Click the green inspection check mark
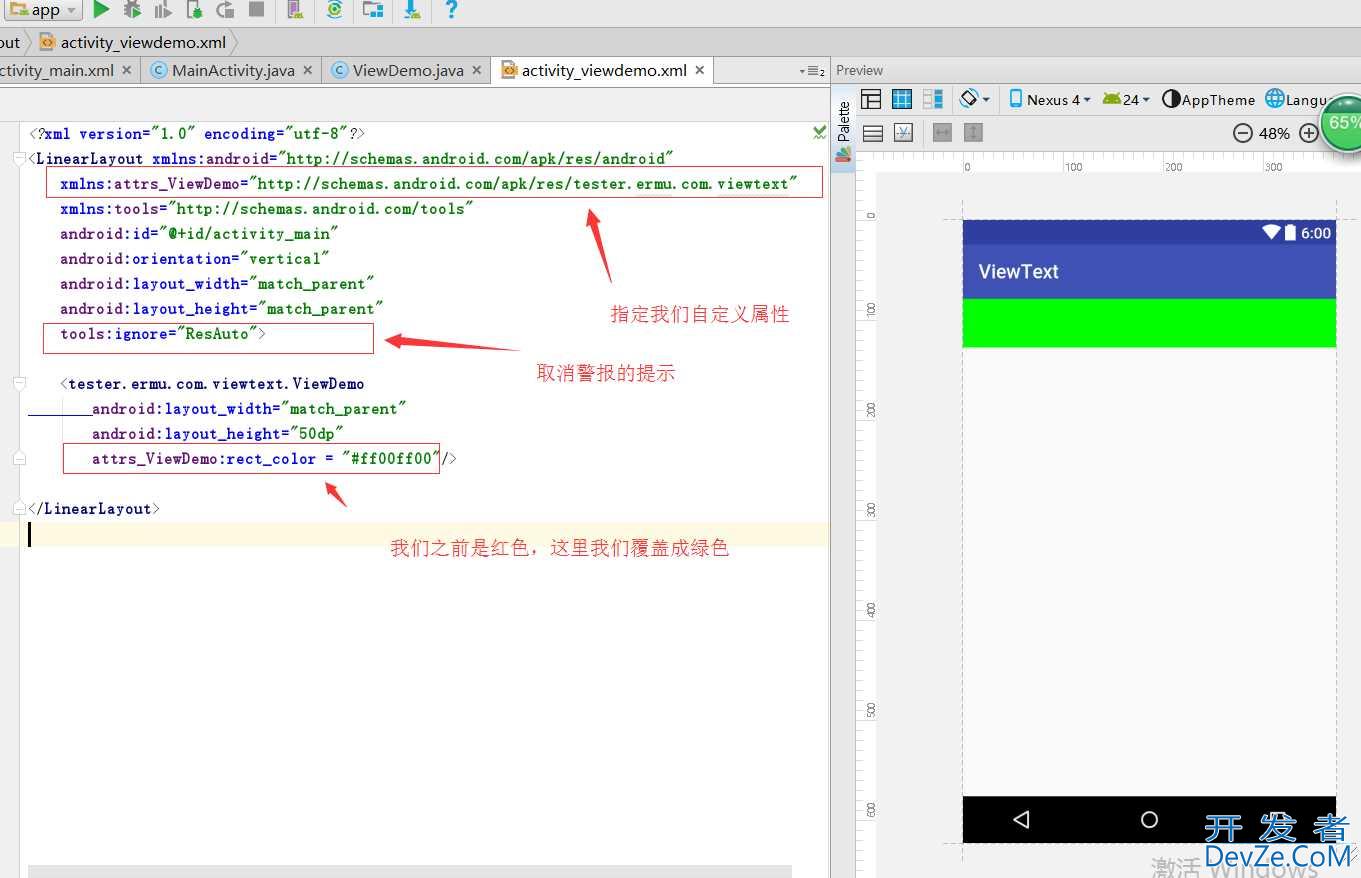Screen dimensions: 1361x878 point(819,132)
